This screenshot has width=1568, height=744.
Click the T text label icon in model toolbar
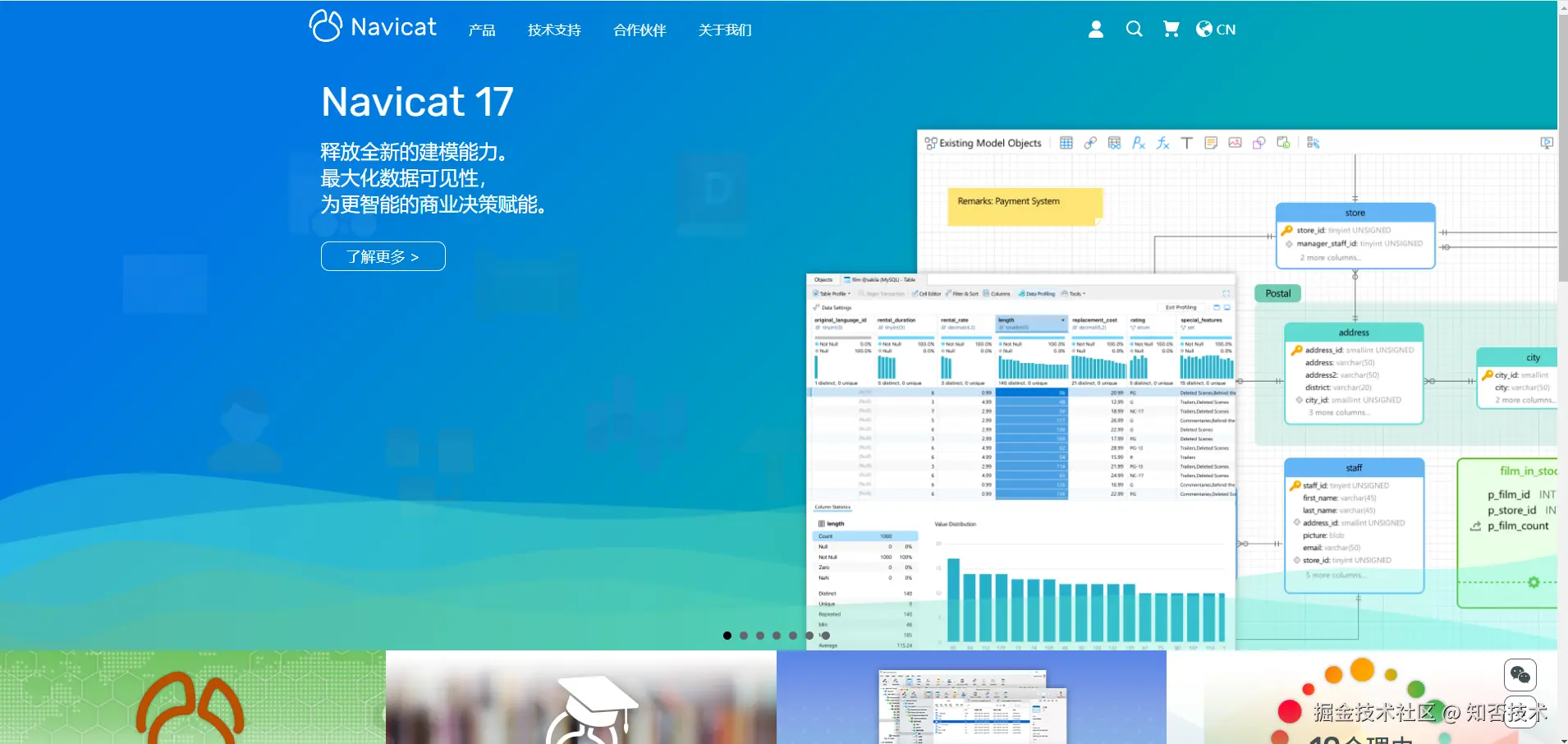click(x=1186, y=143)
